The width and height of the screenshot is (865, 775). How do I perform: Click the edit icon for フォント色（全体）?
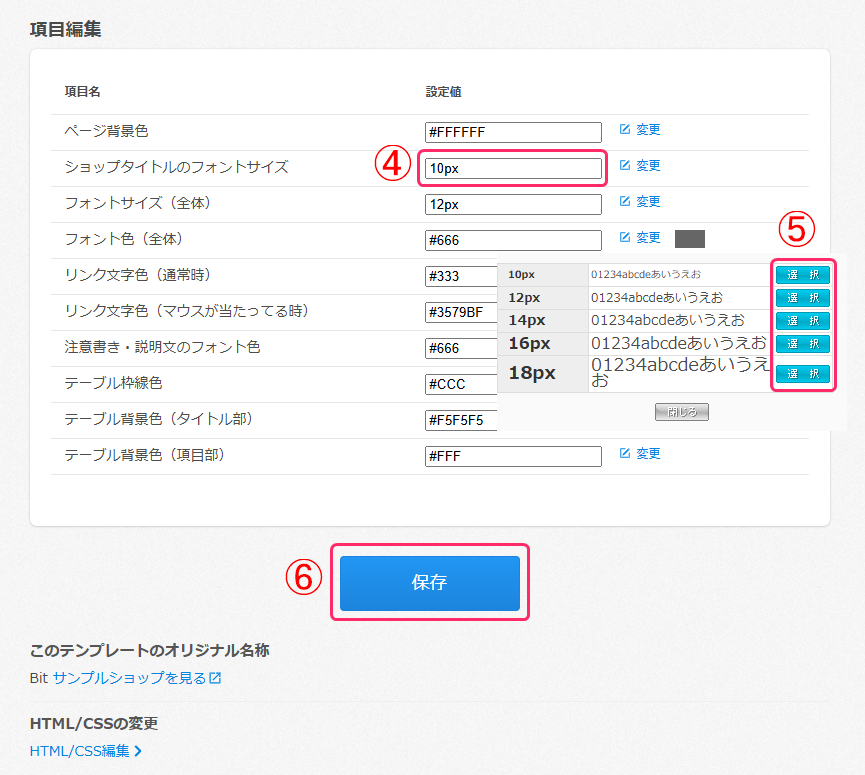[625, 238]
